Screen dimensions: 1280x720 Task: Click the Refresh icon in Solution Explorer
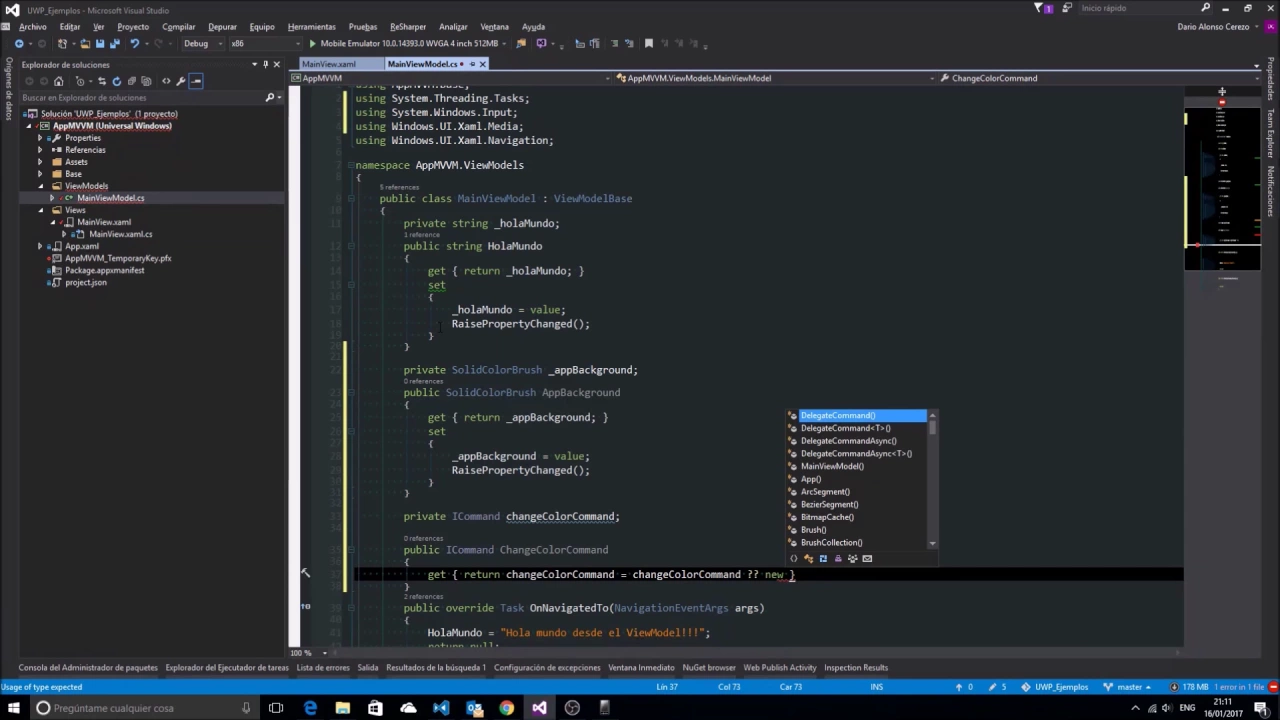[x=116, y=81]
